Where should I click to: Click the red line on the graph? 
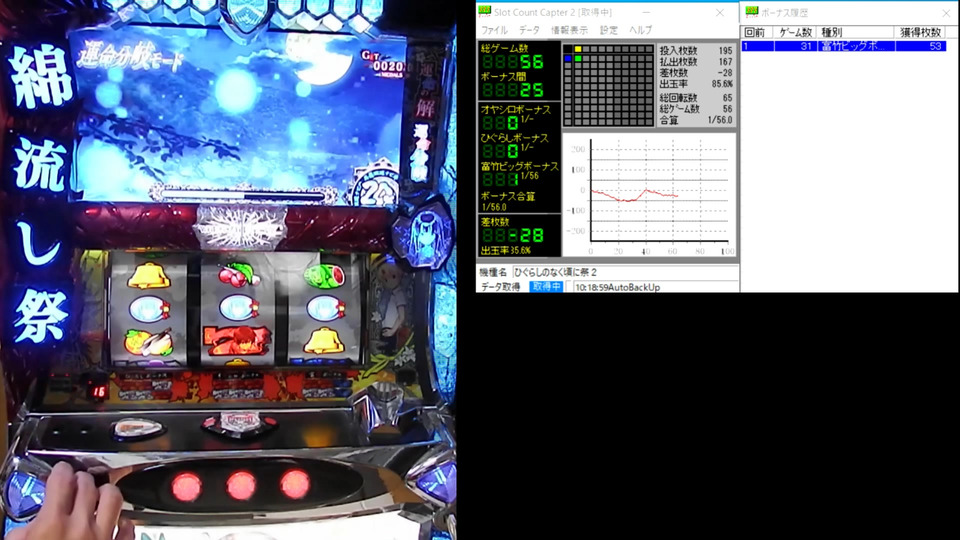(633, 195)
